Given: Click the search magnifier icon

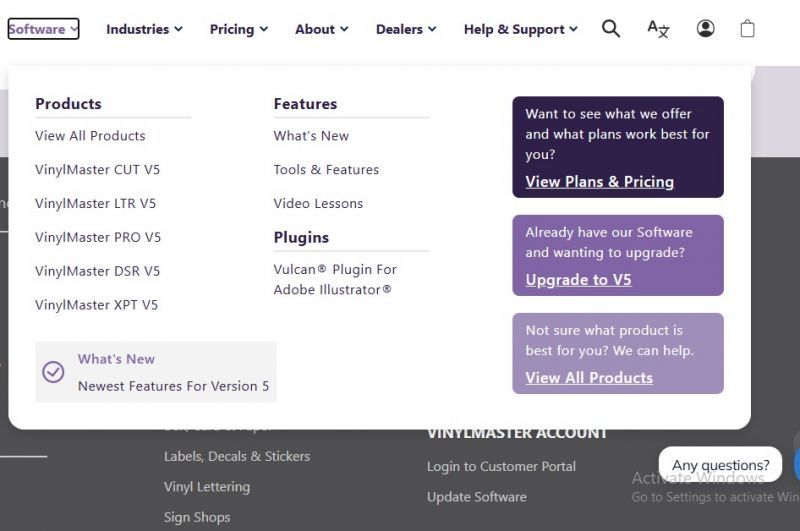Looking at the screenshot, I should [x=610, y=29].
